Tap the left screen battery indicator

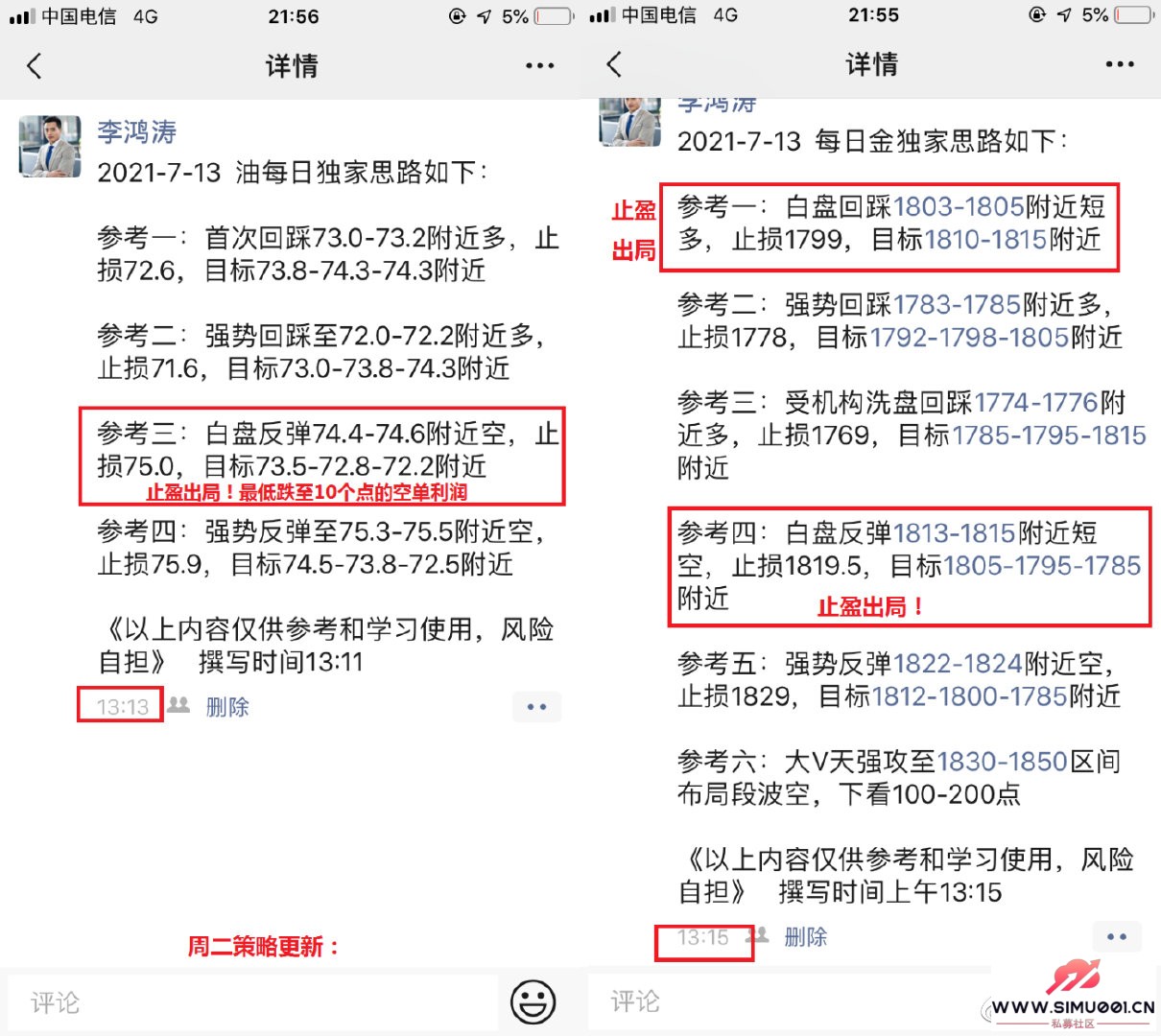555,16
